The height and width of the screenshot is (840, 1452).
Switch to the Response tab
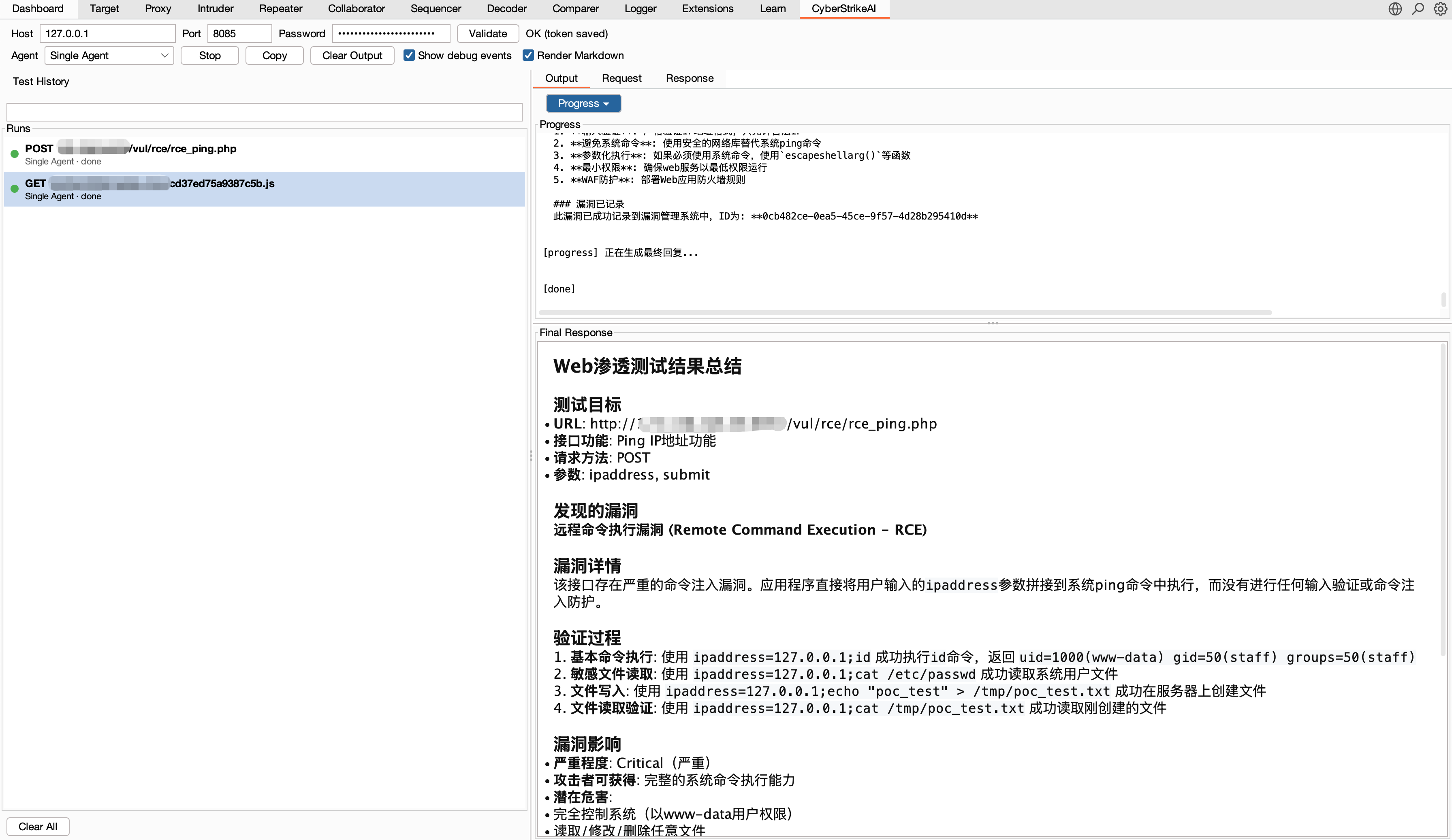click(x=689, y=78)
